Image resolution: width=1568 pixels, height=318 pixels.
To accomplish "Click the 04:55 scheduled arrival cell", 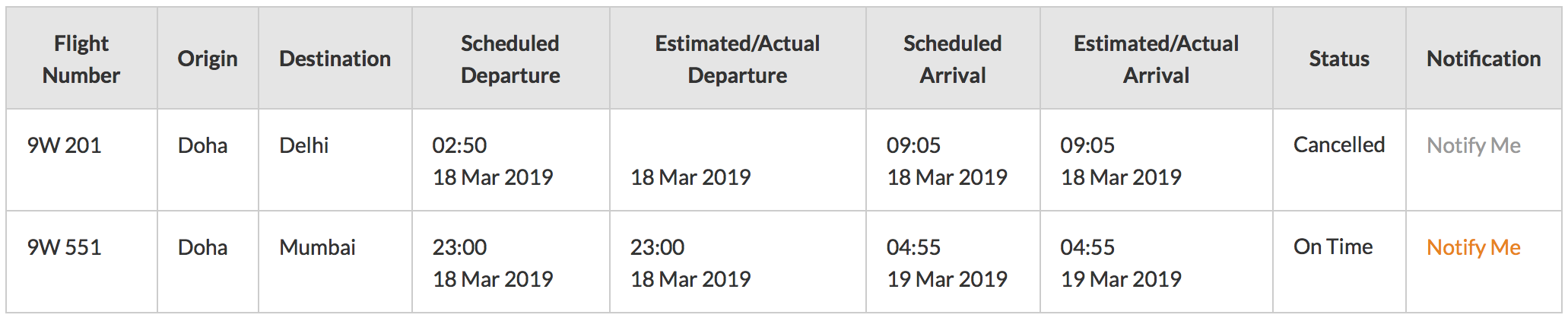I will [x=953, y=262].
